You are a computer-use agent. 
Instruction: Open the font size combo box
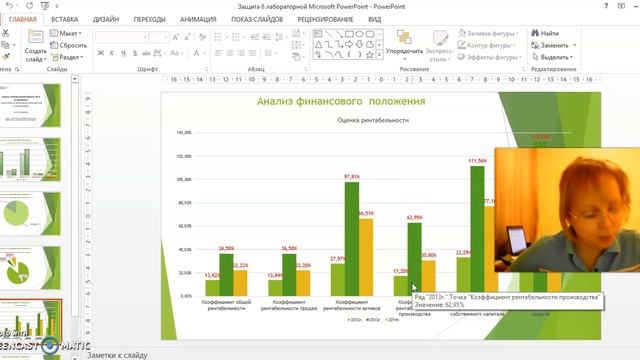point(159,38)
